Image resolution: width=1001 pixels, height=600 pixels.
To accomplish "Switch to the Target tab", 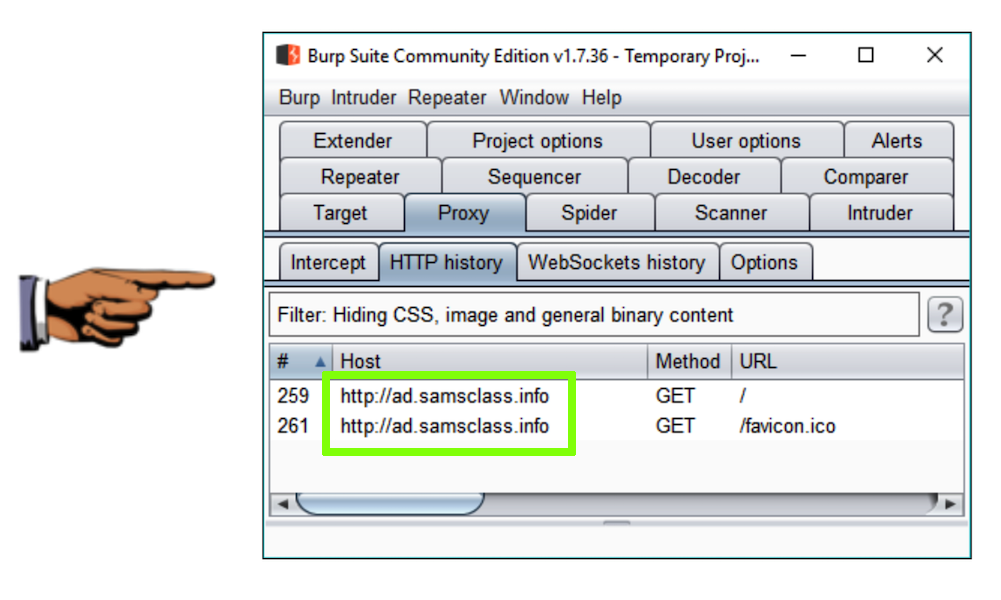I will click(340, 213).
